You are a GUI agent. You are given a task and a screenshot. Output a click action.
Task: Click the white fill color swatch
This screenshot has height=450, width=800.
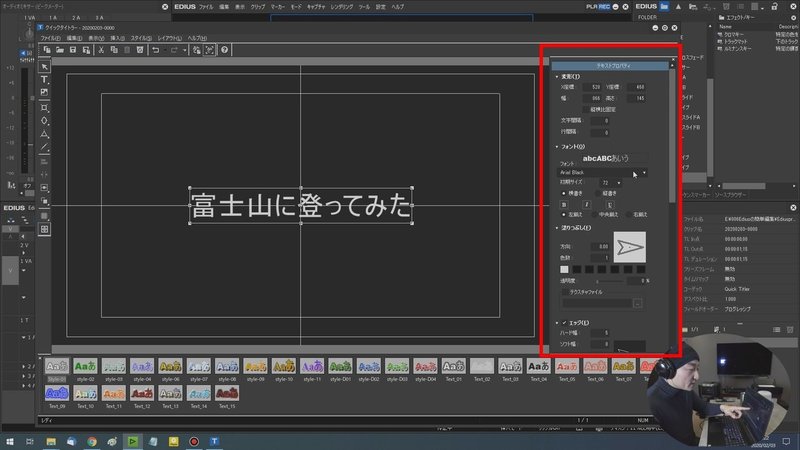(564, 269)
